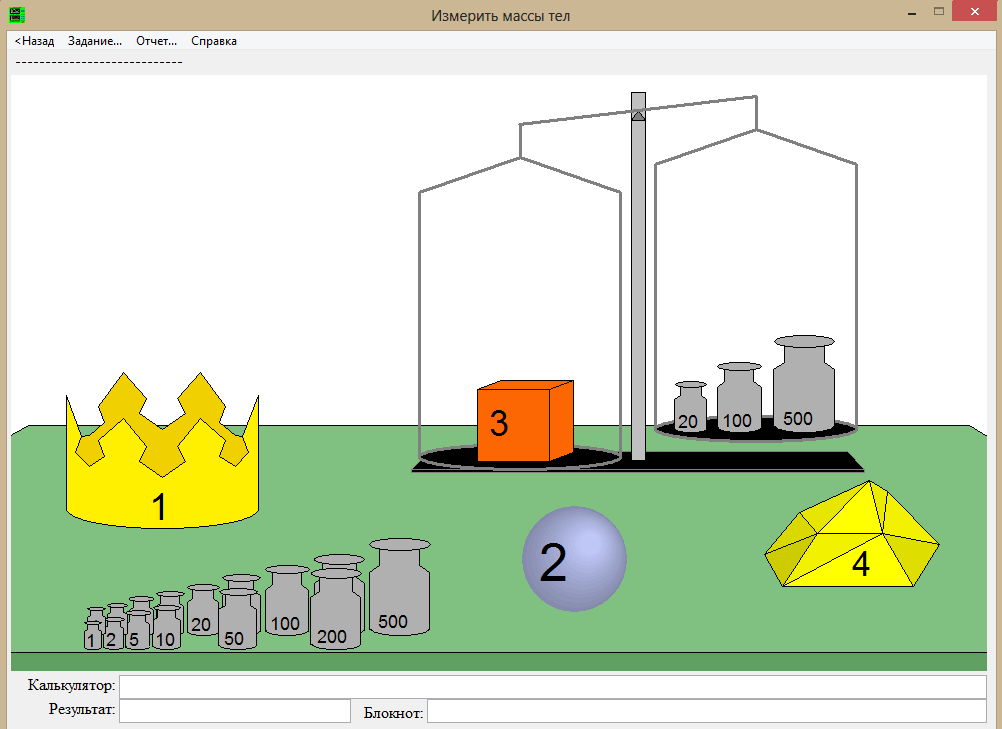Pick the orange cube labeled 3 on the pan
This screenshot has width=1002, height=729.
point(525,421)
